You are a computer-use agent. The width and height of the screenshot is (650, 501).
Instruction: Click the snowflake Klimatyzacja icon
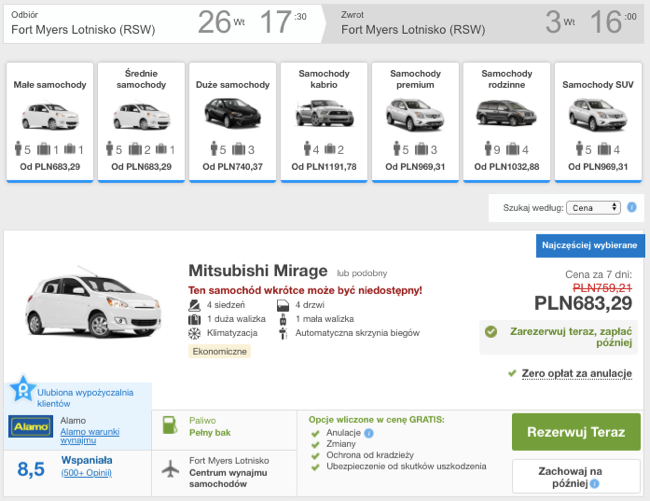pos(194,334)
